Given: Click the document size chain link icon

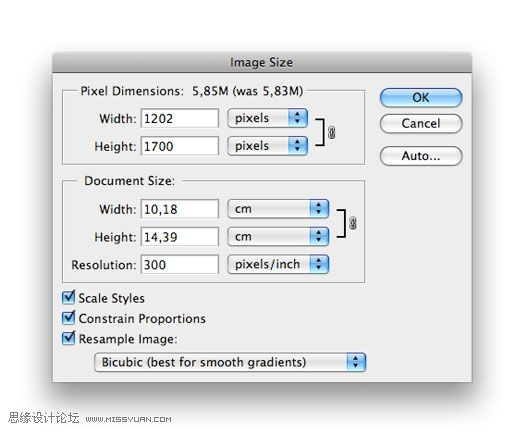Looking at the screenshot, I should [353, 223].
